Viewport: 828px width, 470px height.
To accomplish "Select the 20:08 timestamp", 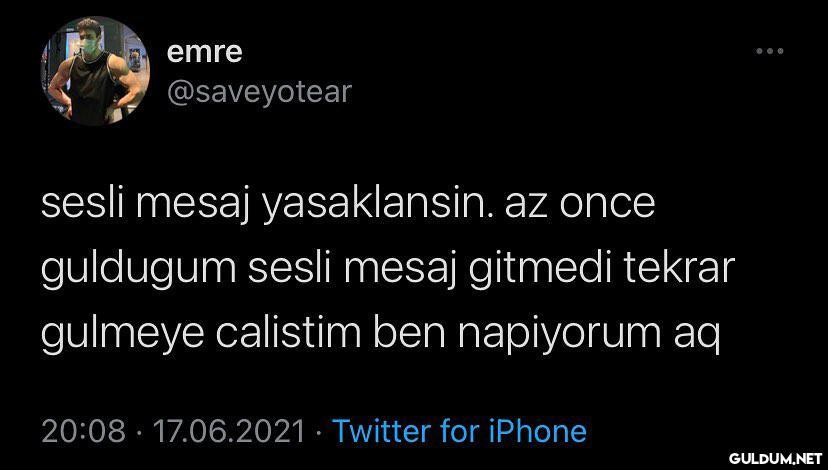I will point(83,430).
